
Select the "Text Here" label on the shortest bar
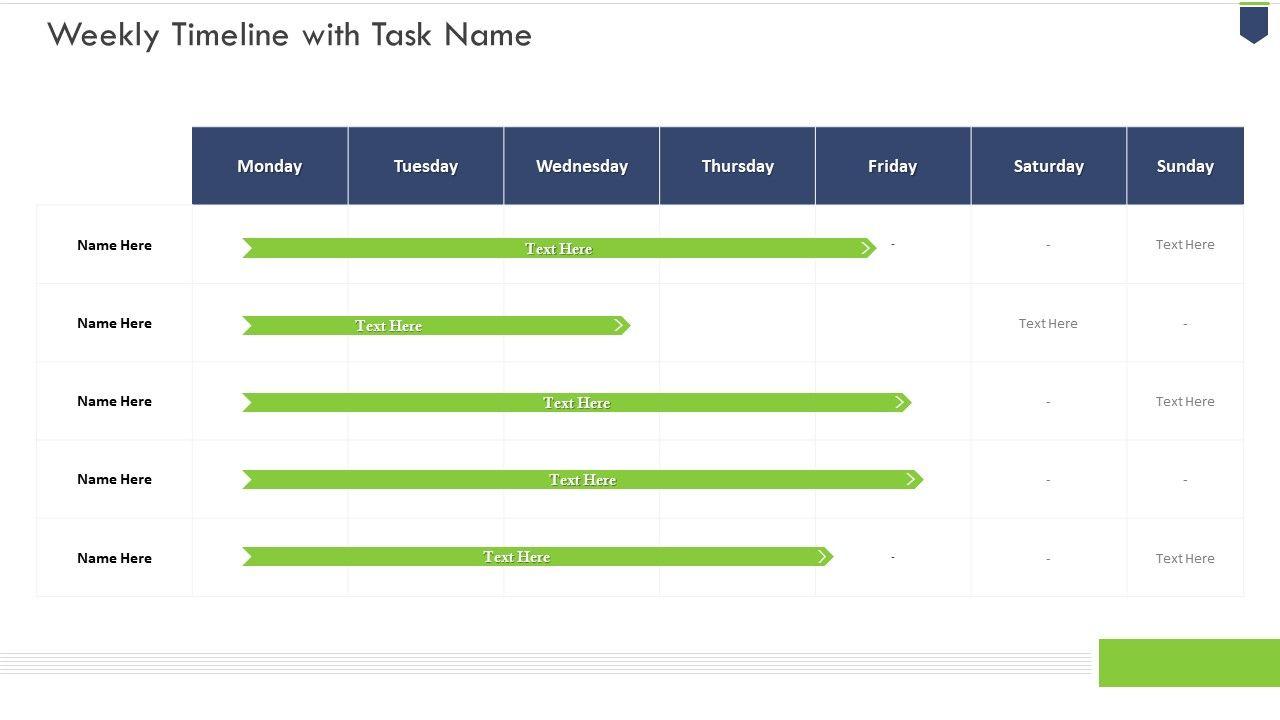click(x=389, y=326)
